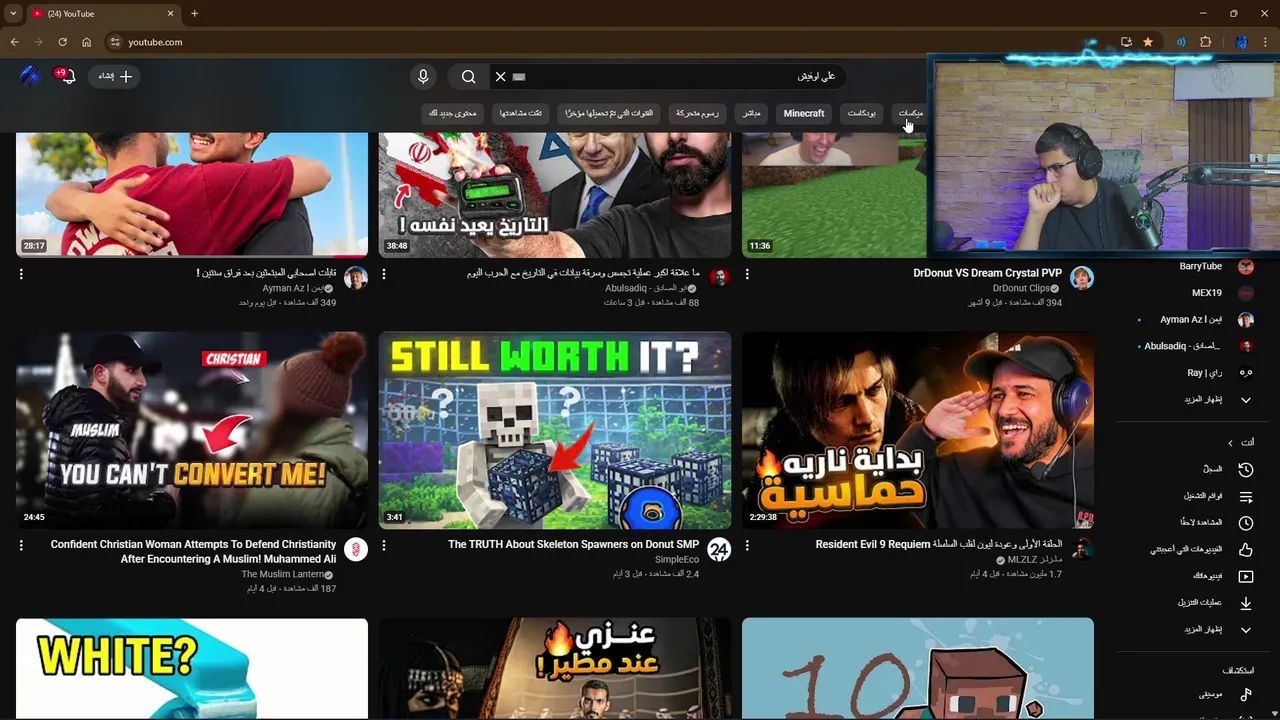Screen dimensions: 1280x720
Task: Open more options for Ayman Az video
Action: coord(21,274)
